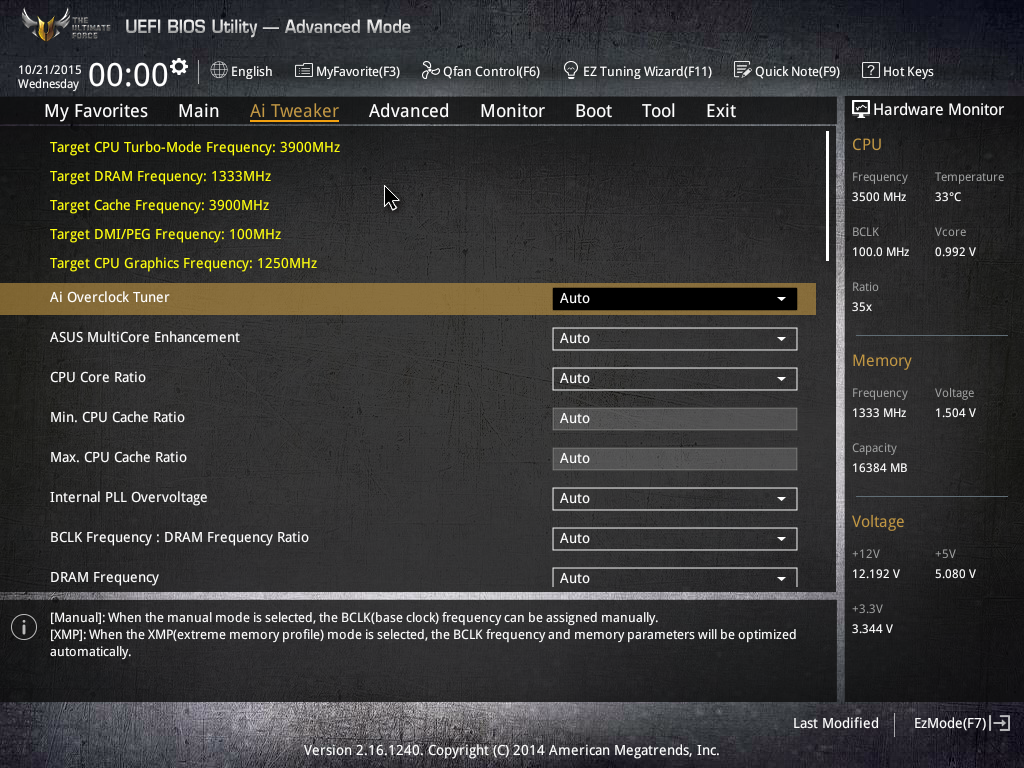Click the TUF logo emblem
The image size is (1024, 768).
pos(46,25)
